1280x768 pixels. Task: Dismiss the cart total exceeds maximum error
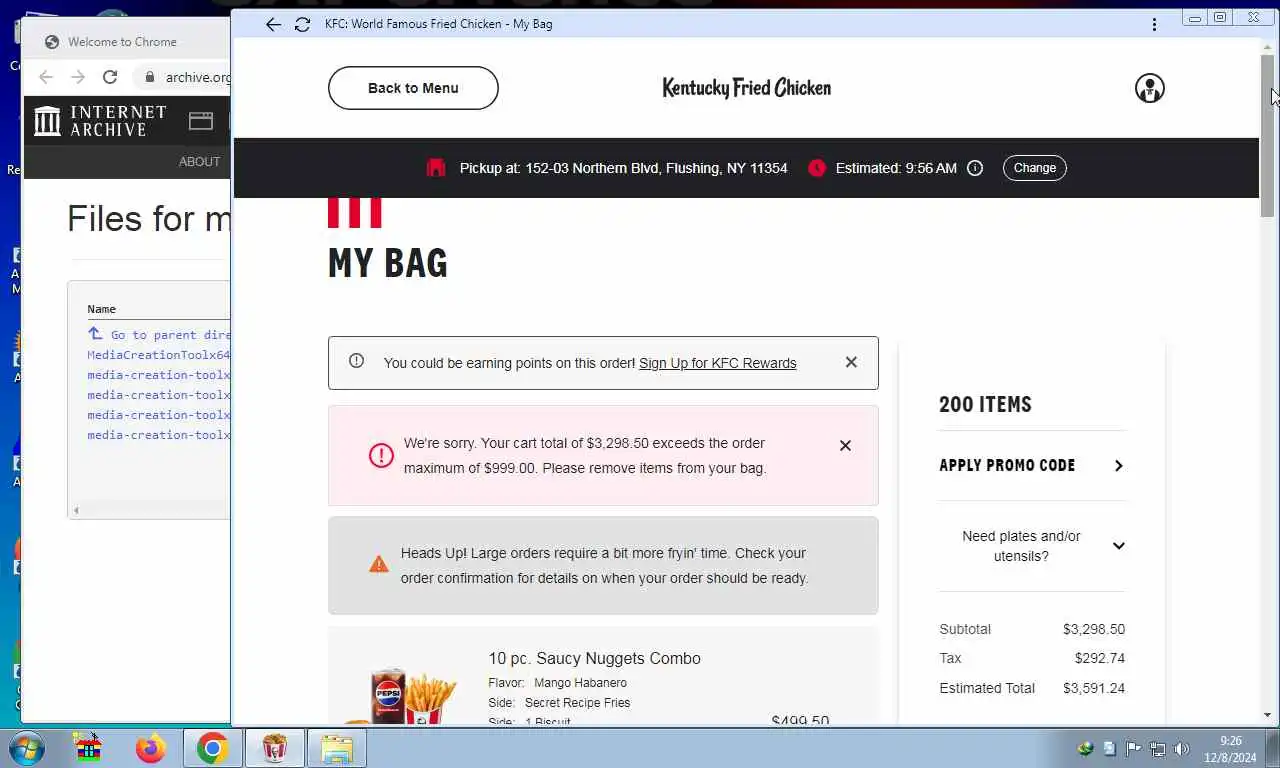[x=845, y=445]
